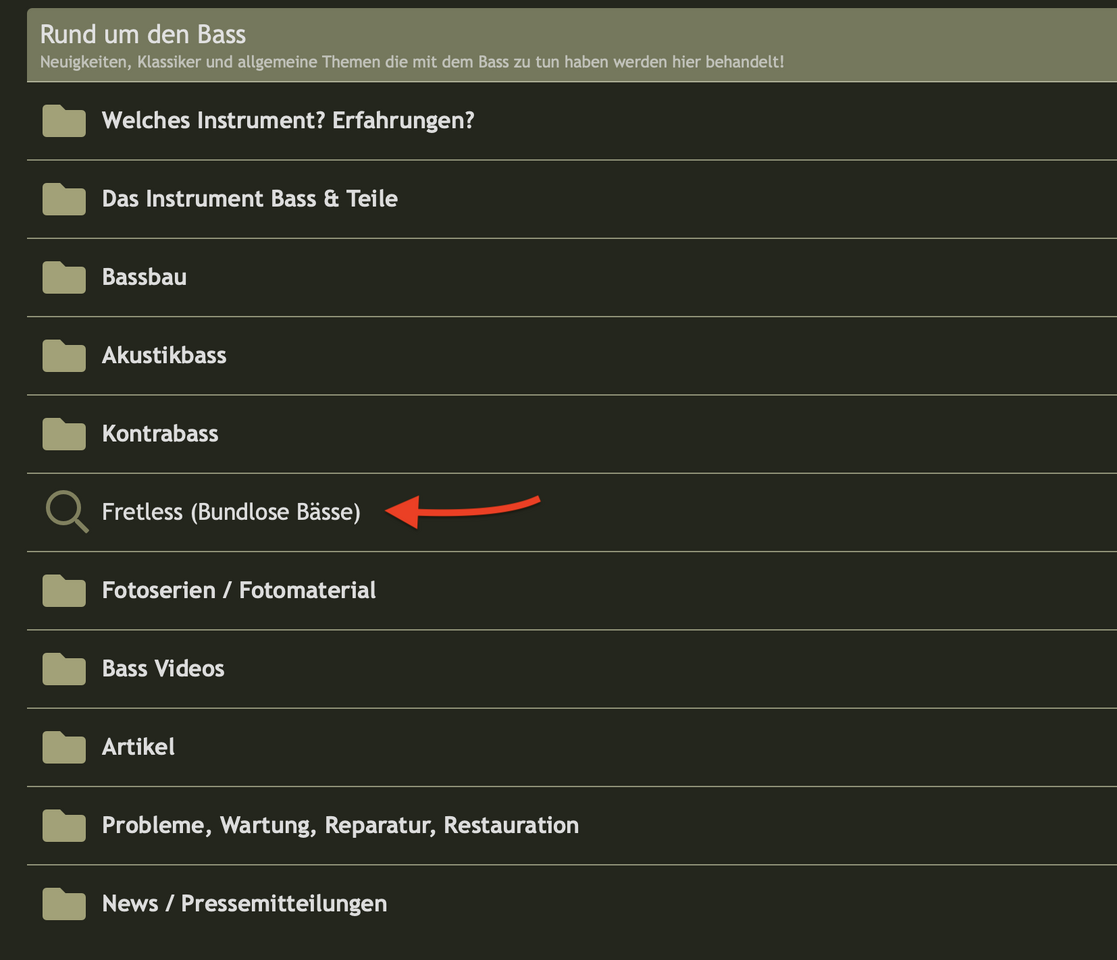
Task: Open Probleme, Wartung, Reparatur, Restauration forum
Action: coord(340,825)
